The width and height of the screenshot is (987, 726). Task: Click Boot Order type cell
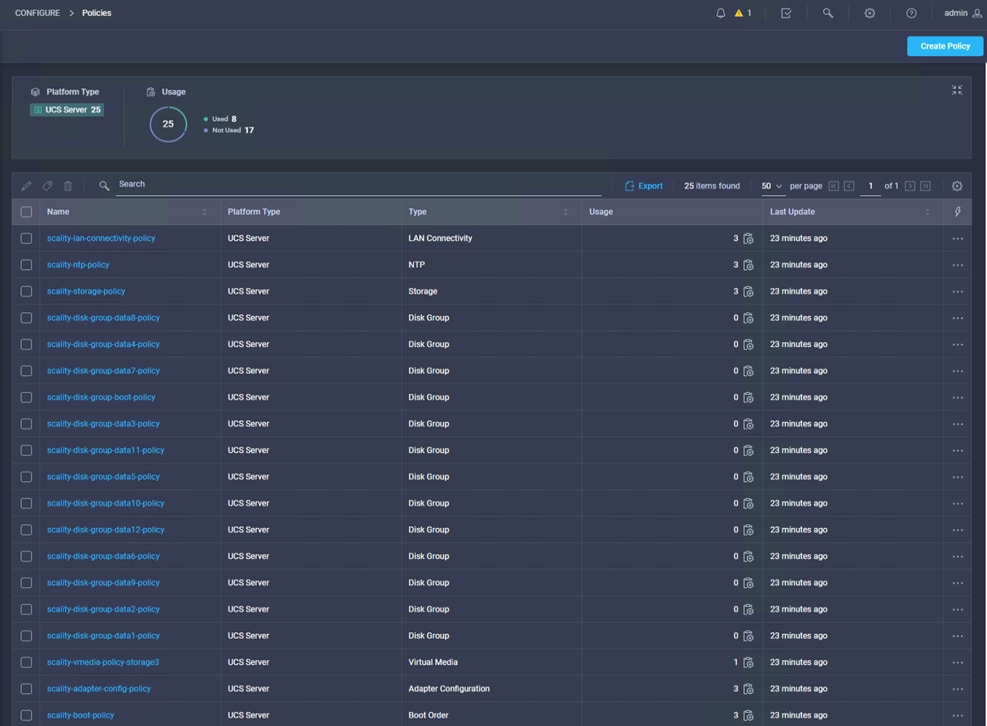point(428,715)
